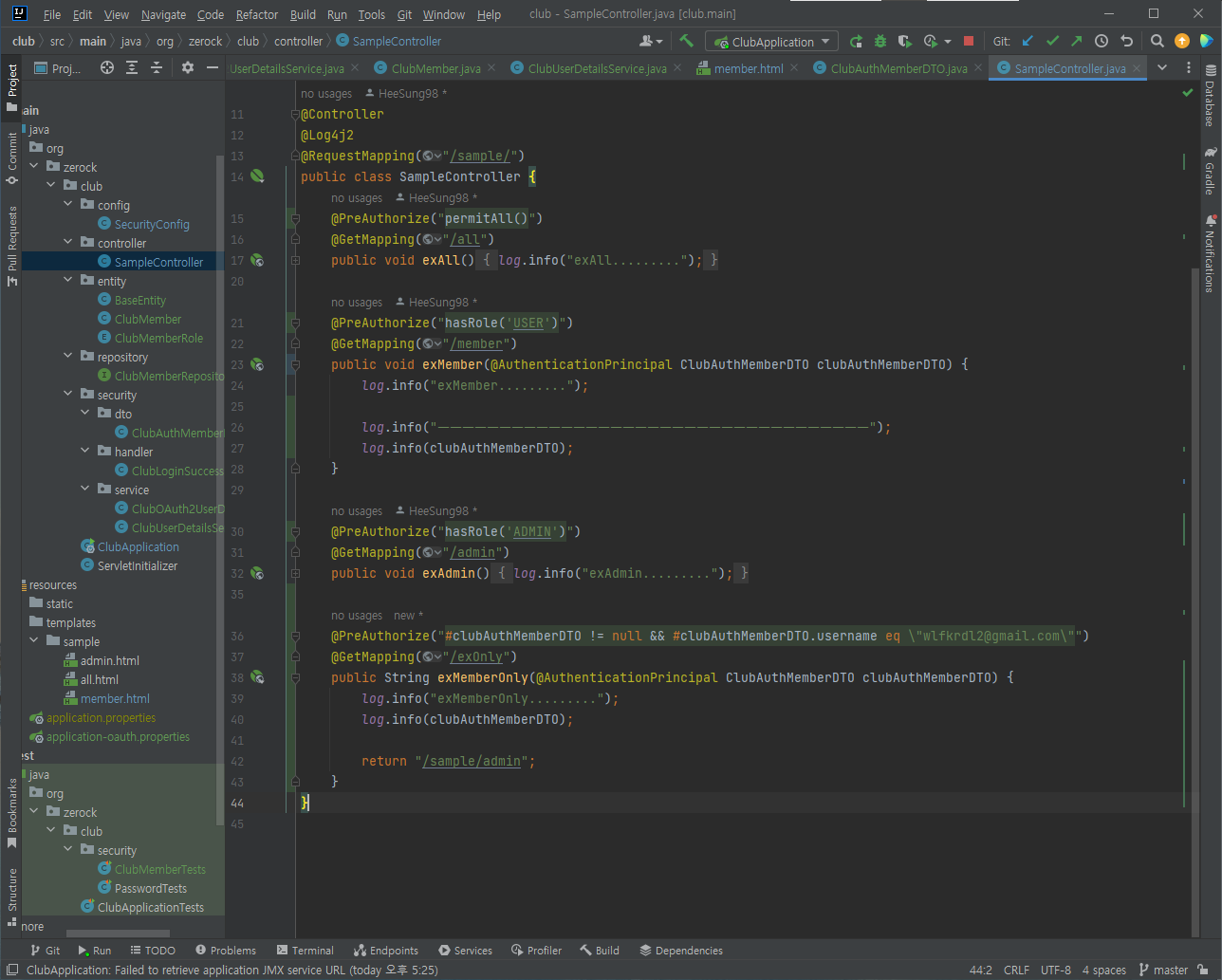This screenshot has height=980, width=1222.
Task: Click the green inspection checkmark in editor
Action: pyautogui.click(x=1187, y=93)
